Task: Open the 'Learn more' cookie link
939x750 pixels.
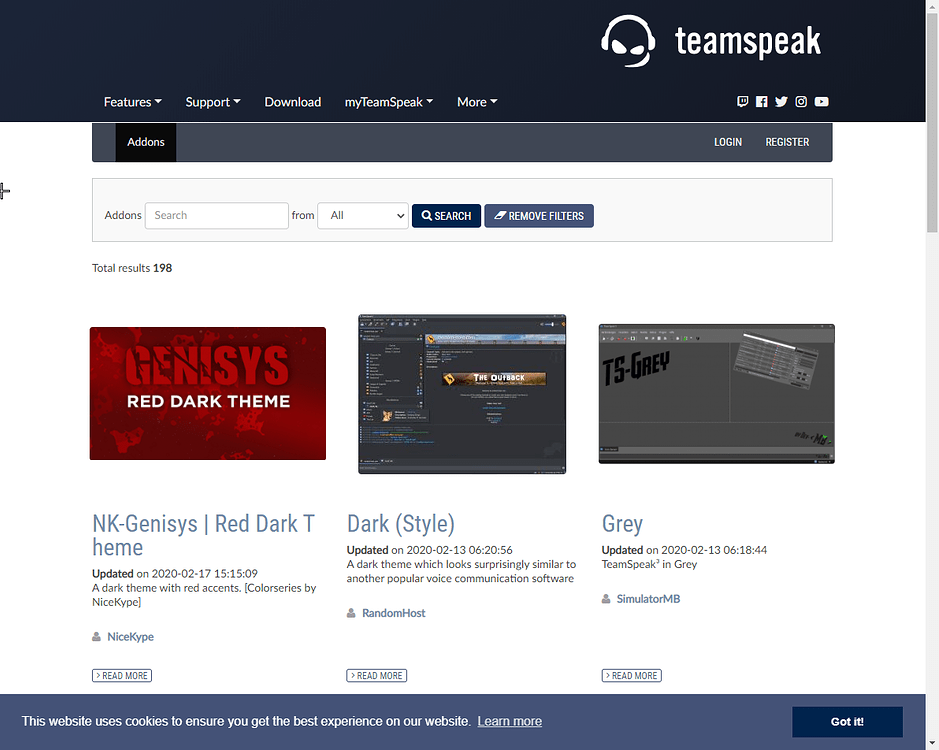Action: 509,721
